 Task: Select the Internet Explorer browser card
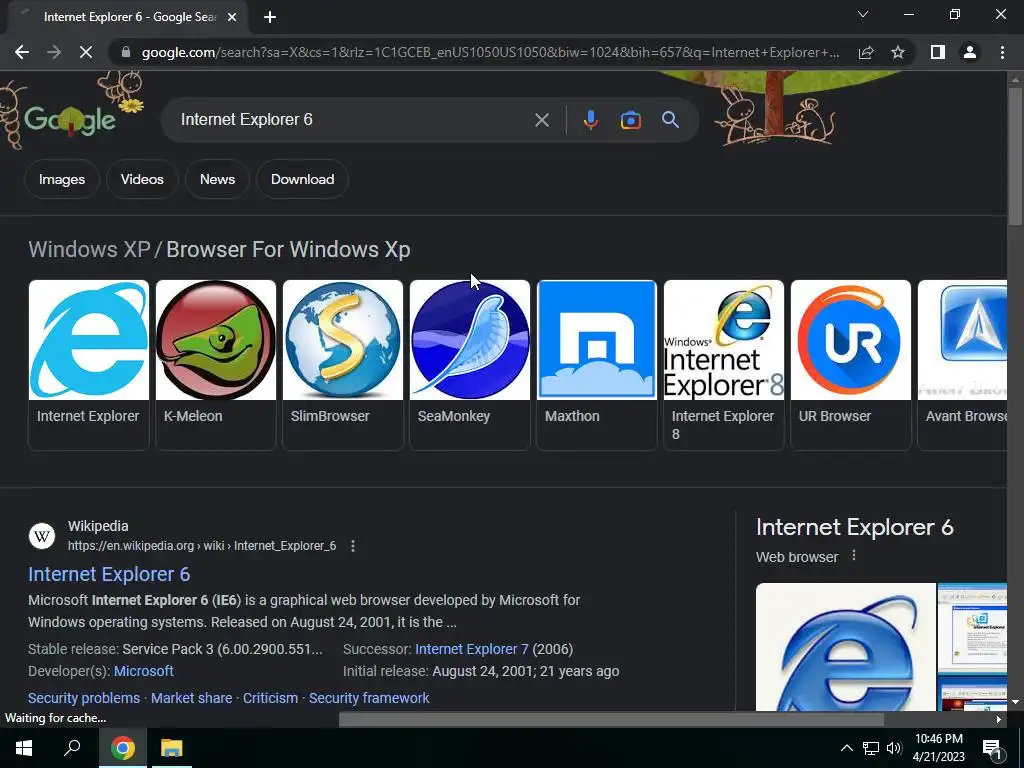(89, 364)
